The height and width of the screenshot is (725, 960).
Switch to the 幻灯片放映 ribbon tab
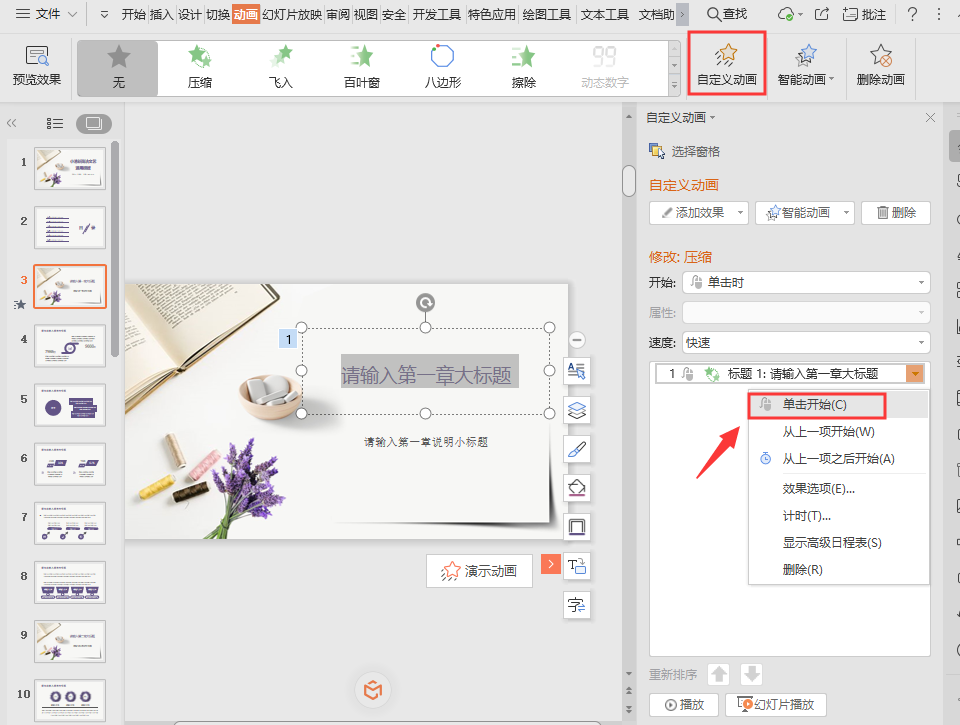pyautogui.click(x=292, y=14)
